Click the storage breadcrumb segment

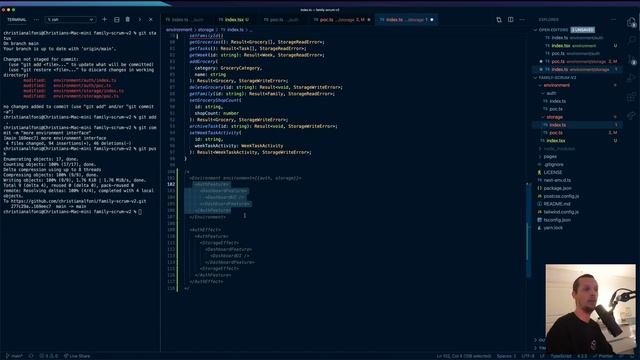pyautogui.click(x=206, y=30)
